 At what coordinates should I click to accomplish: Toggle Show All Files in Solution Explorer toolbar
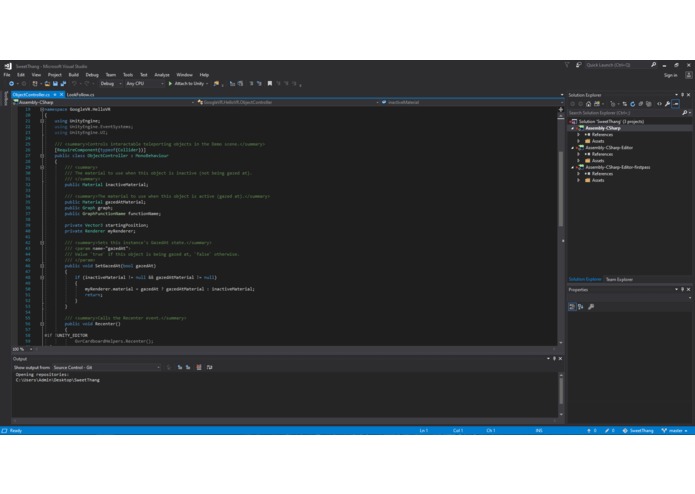[649, 104]
